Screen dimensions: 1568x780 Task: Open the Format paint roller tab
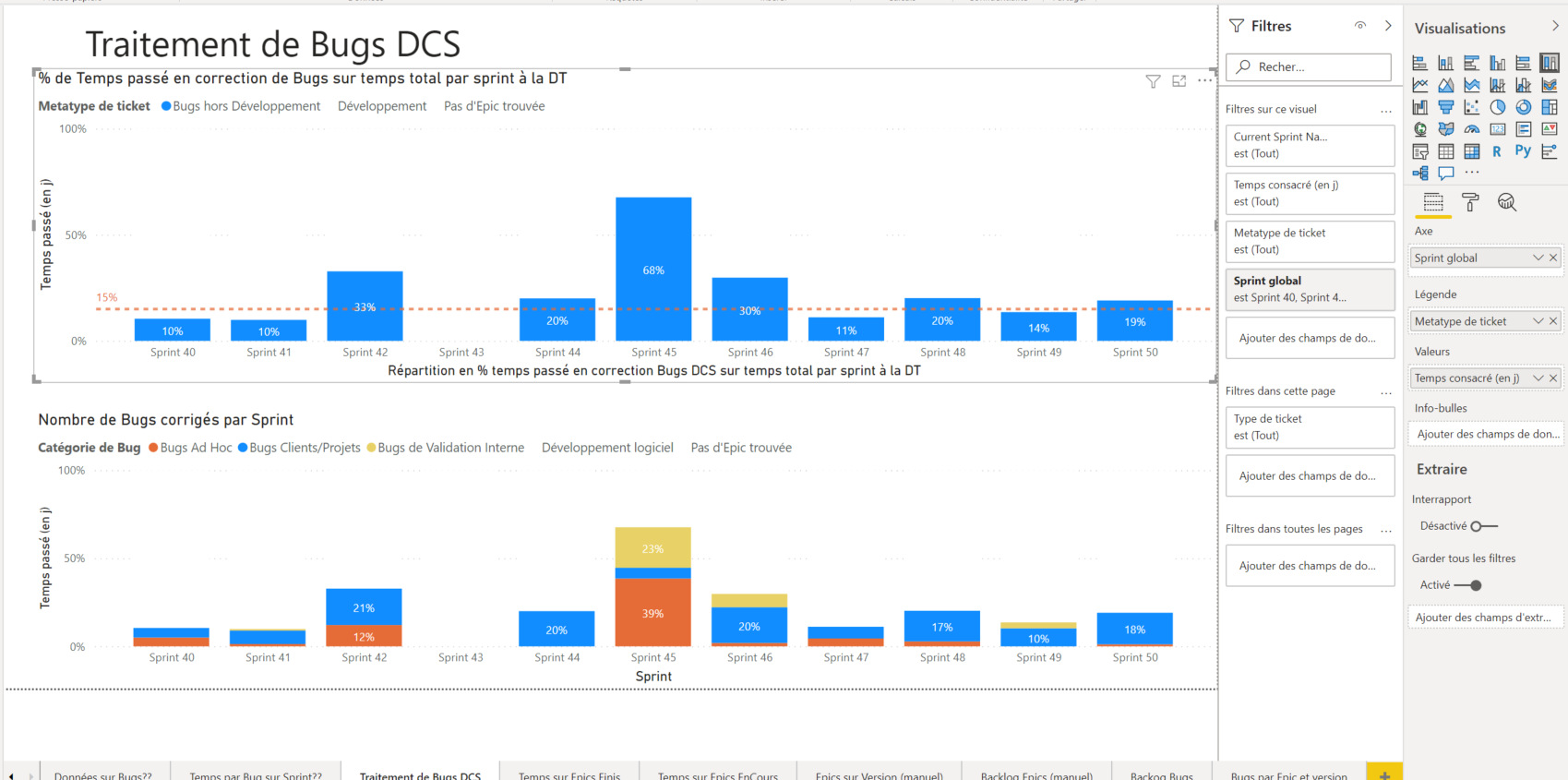tap(1470, 202)
